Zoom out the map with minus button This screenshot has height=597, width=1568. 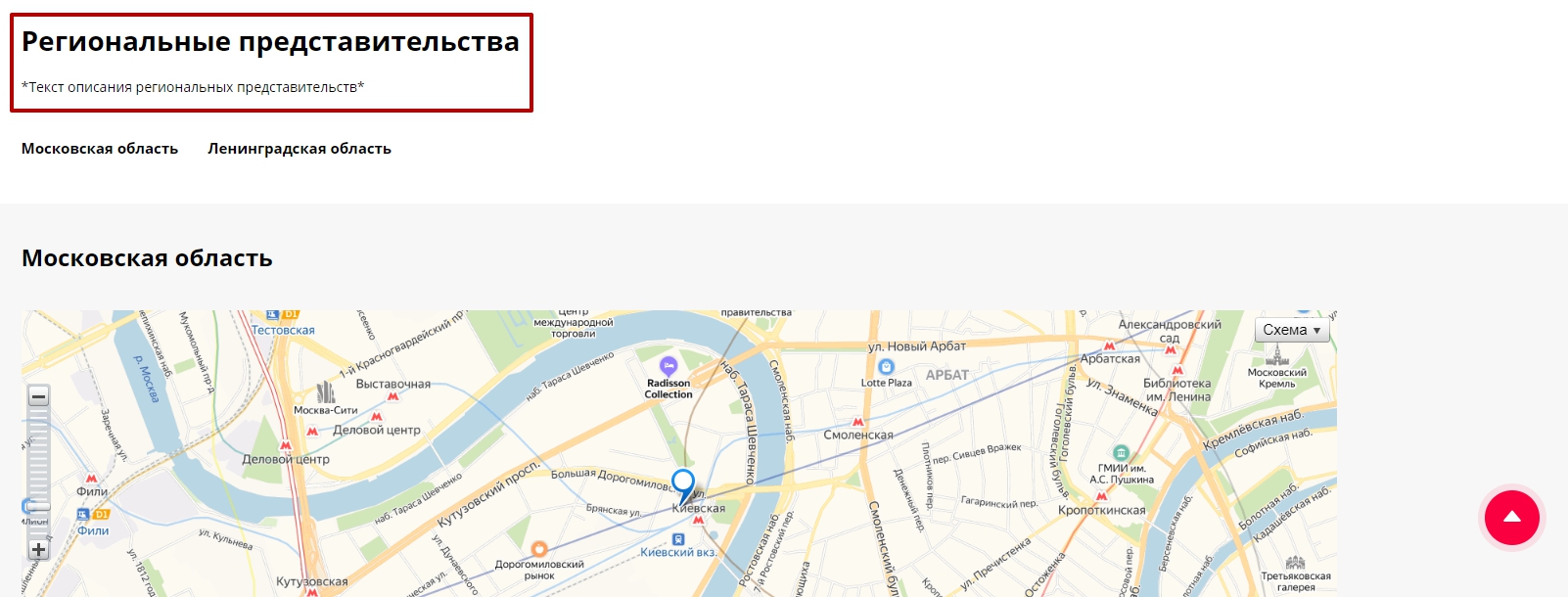38,396
